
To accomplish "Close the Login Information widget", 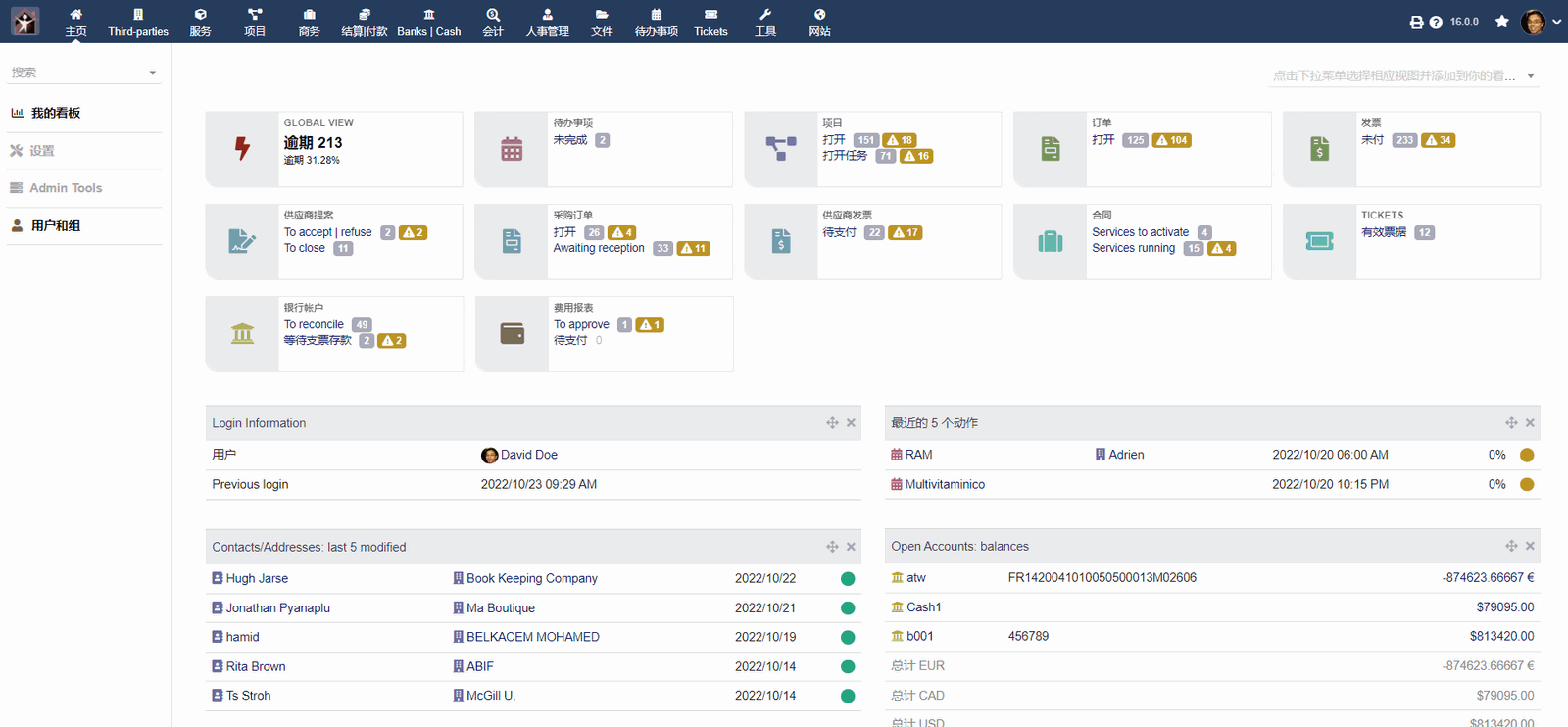I will point(851,423).
